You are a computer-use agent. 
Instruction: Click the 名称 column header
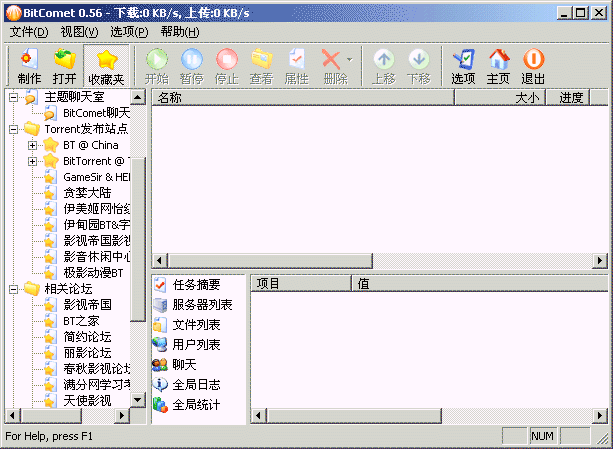[x=303, y=97]
